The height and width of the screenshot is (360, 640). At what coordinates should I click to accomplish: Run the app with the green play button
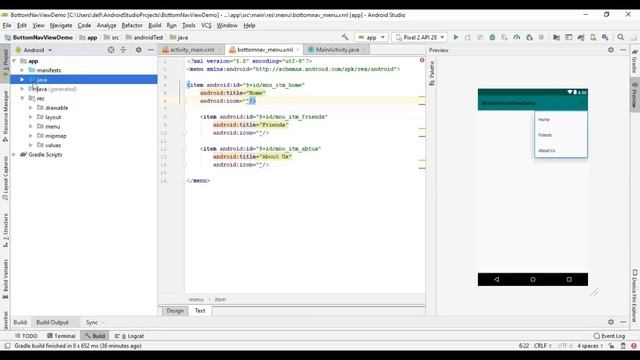tap(456, 37)
